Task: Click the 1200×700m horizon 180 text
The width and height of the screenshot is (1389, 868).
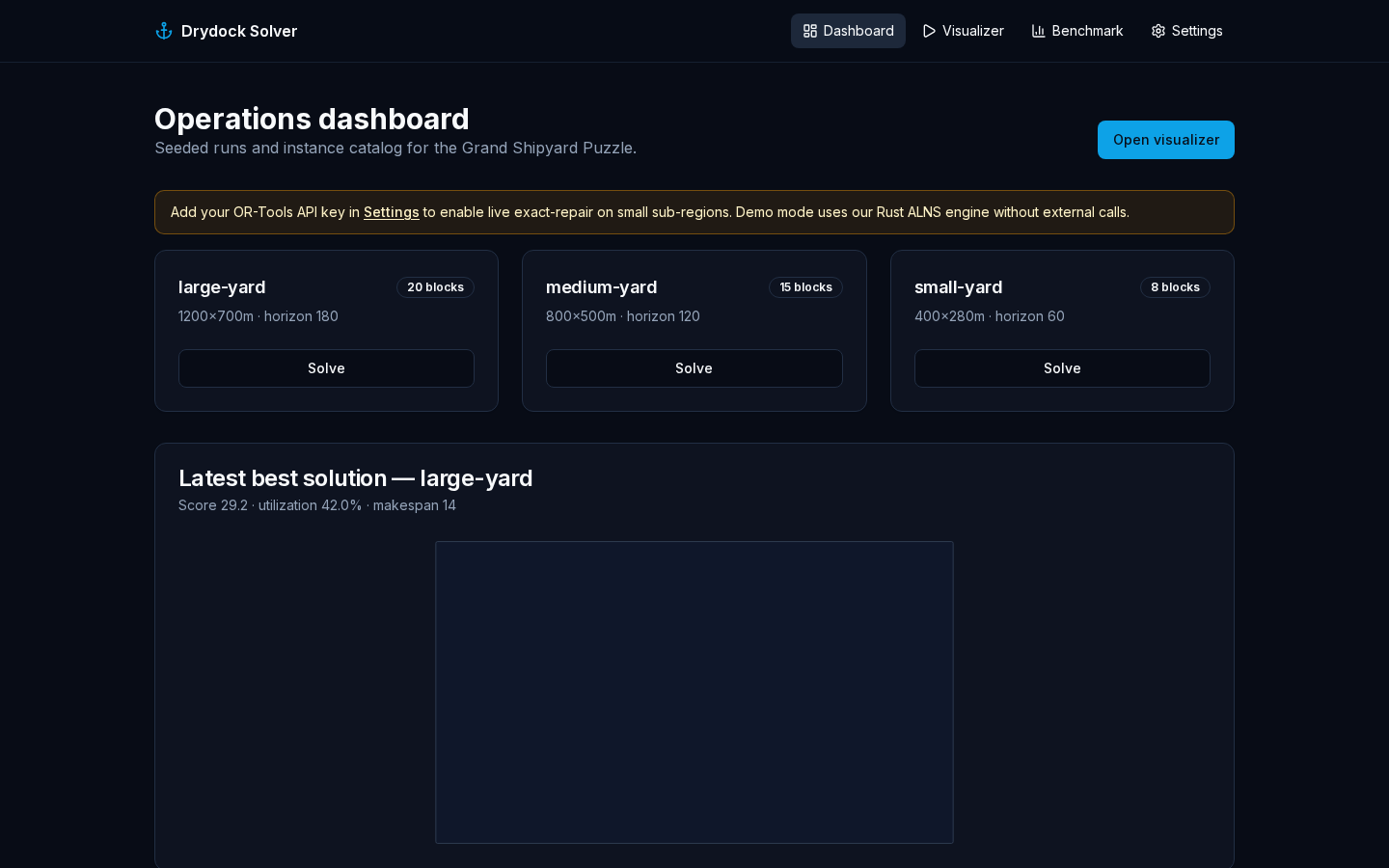Action: pos(259,316)
